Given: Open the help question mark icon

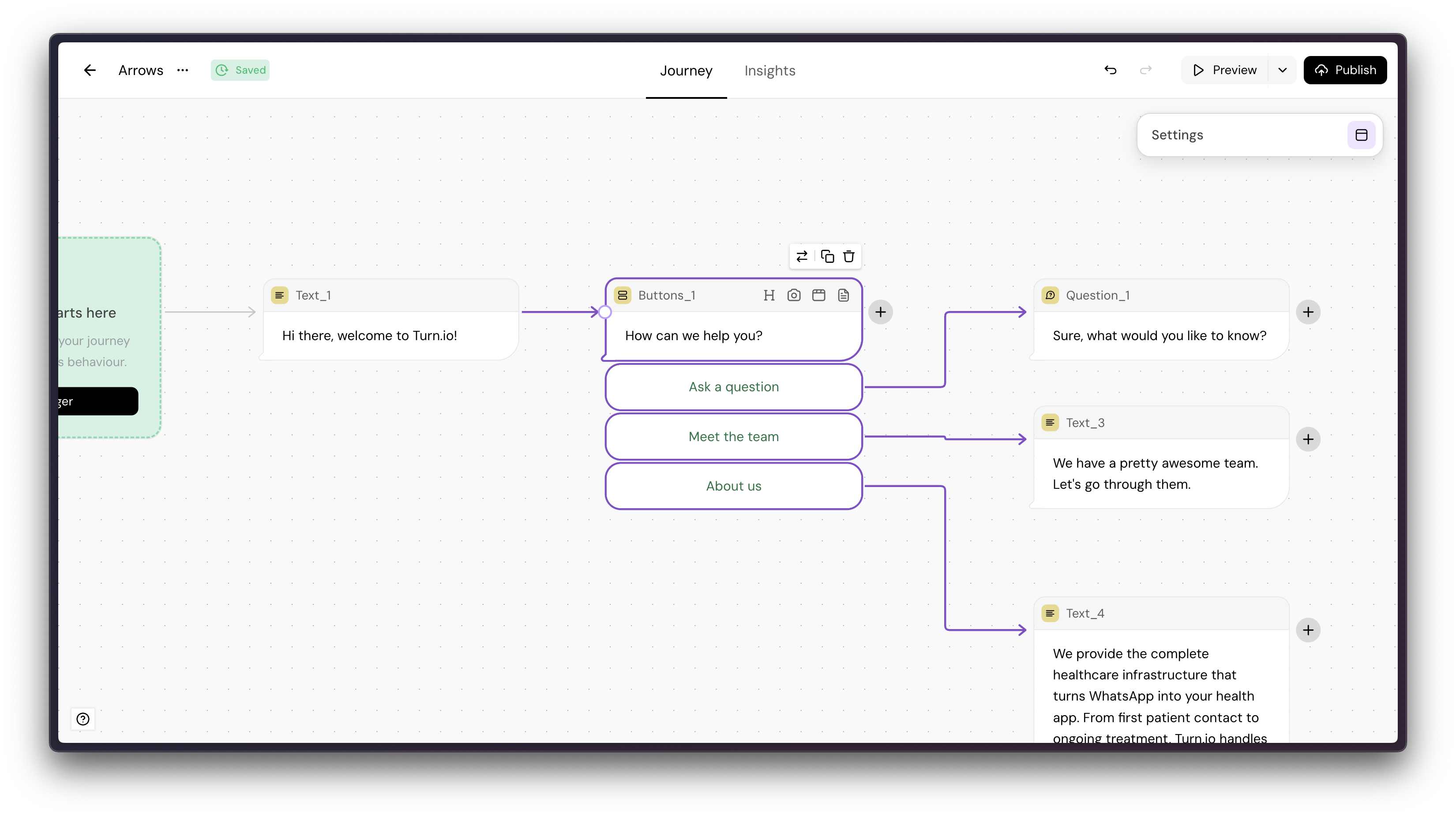Looking at the screenshot, I should click(x=83, y=719).
